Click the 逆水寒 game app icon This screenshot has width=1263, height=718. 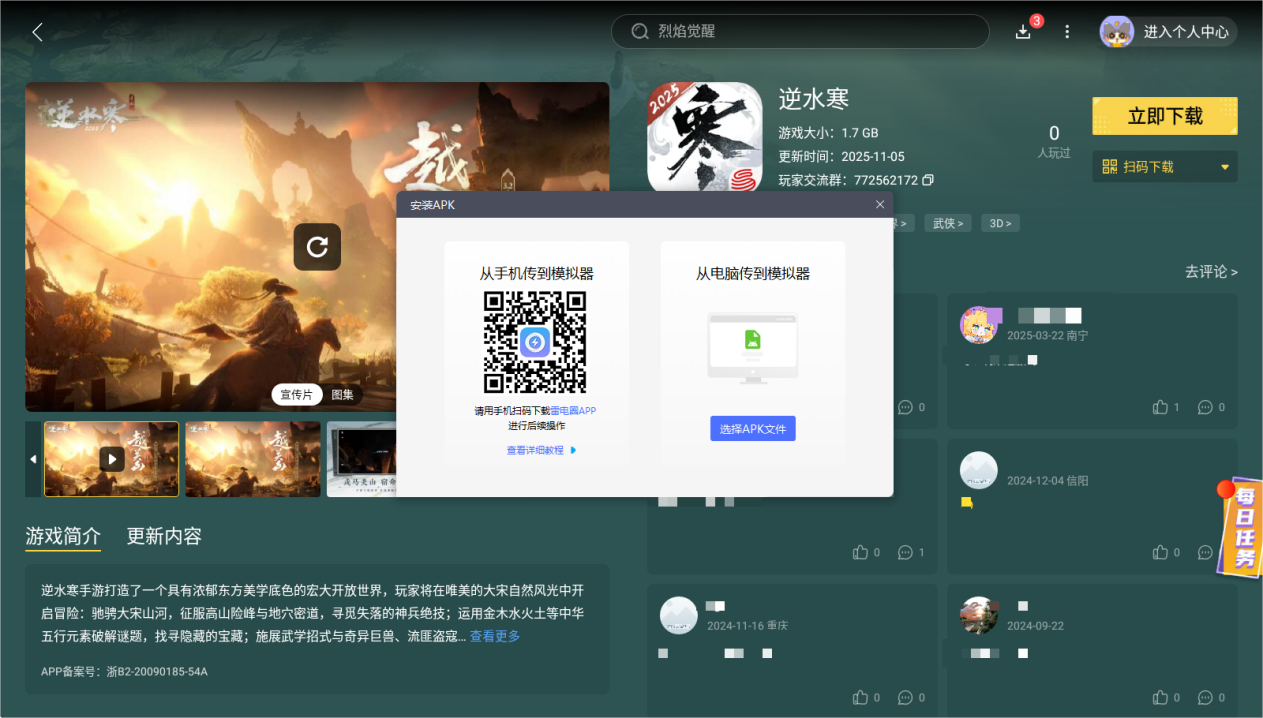(705, 137)
